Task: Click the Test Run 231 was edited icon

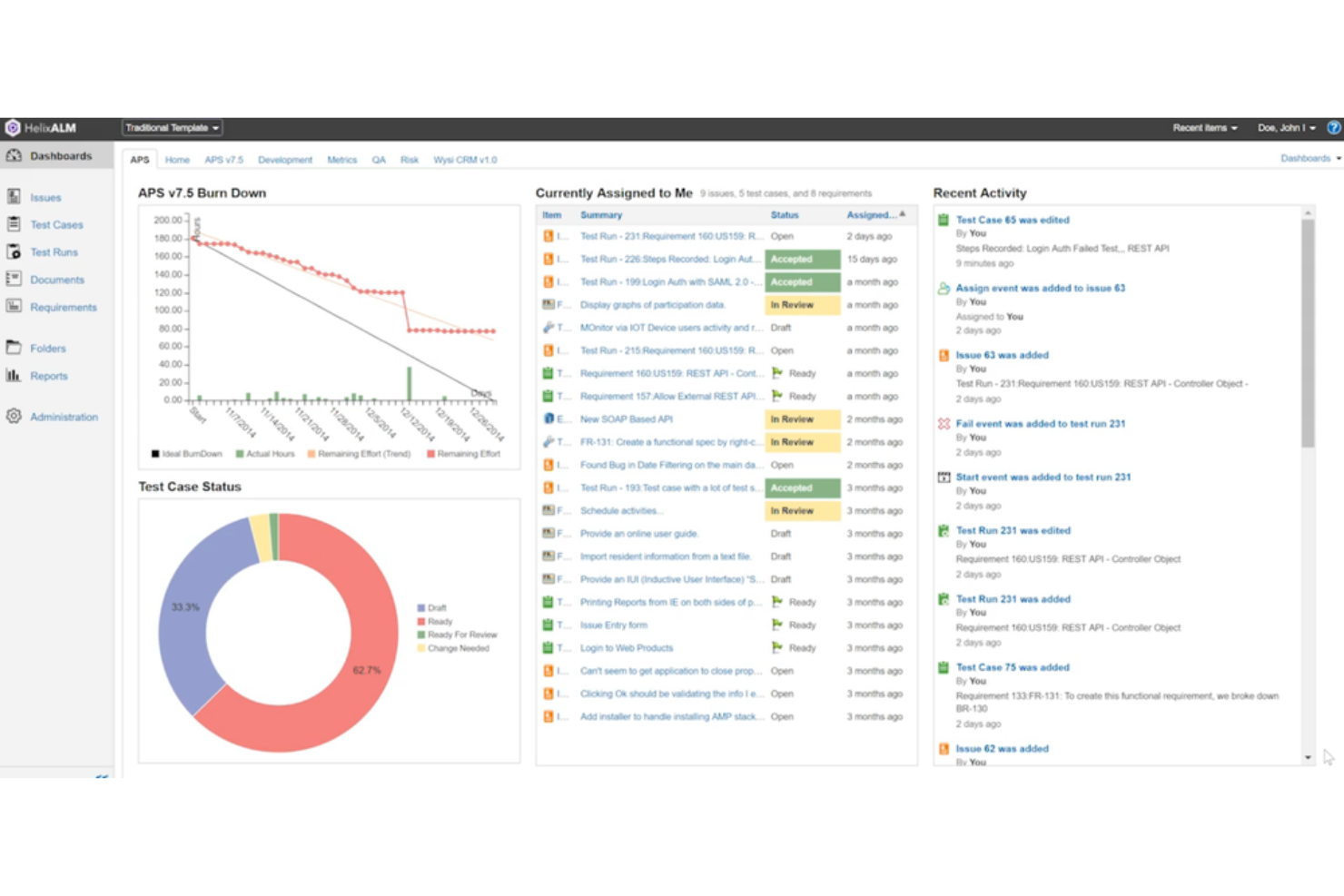Action: point(944,531)
